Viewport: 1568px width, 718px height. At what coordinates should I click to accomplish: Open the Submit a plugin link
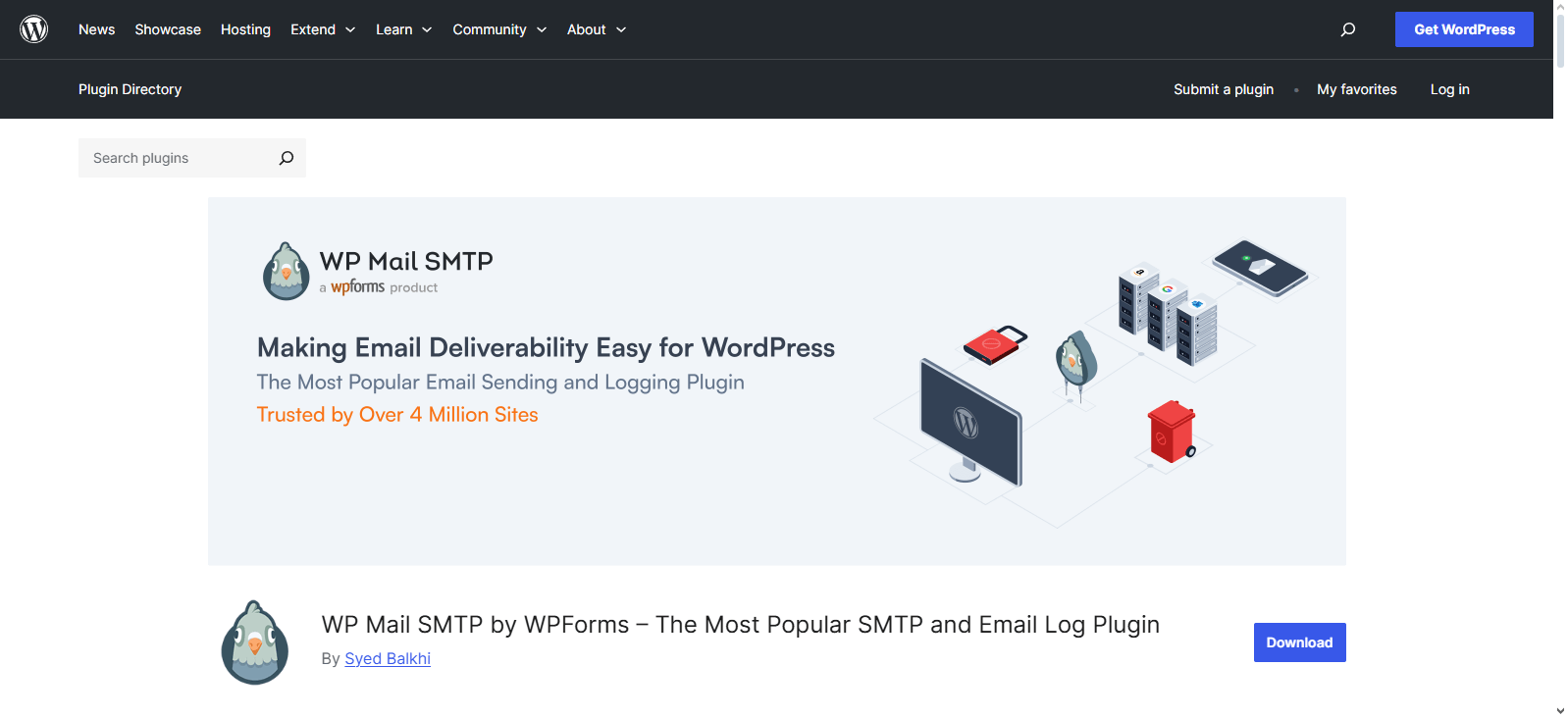click(1223, 89)
